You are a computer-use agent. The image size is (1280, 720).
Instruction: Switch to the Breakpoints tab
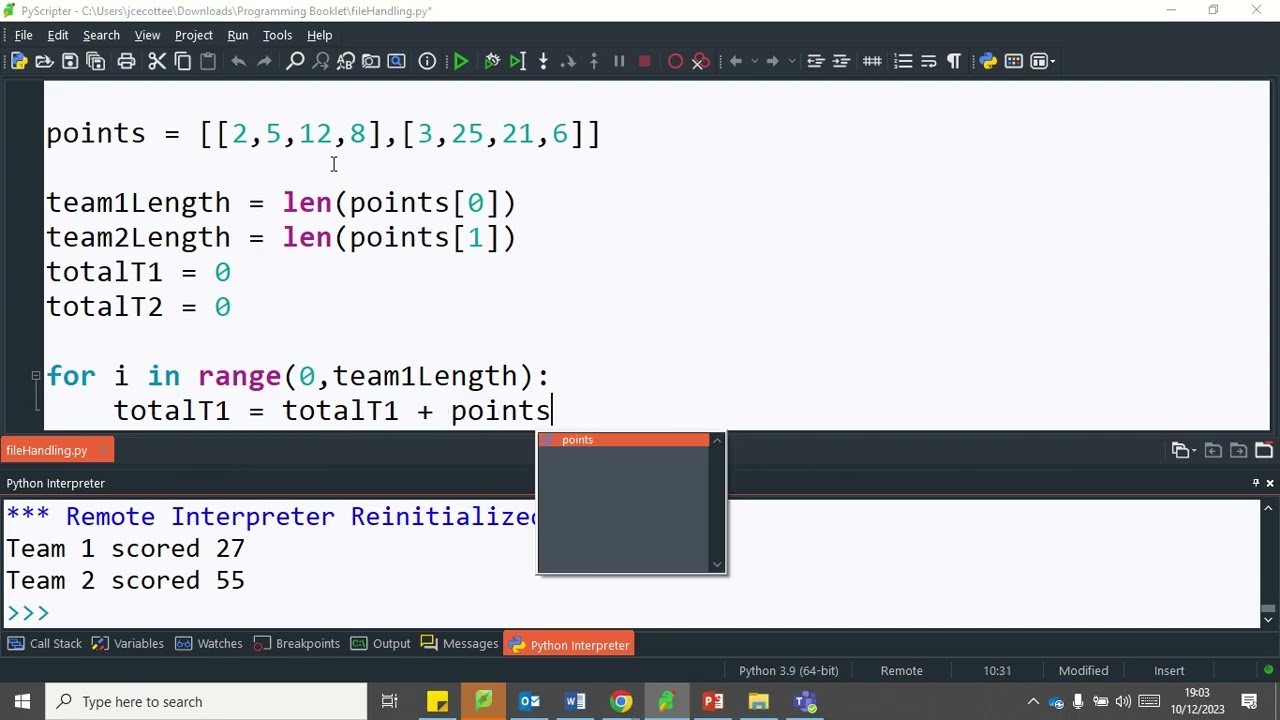click(297, 644)
